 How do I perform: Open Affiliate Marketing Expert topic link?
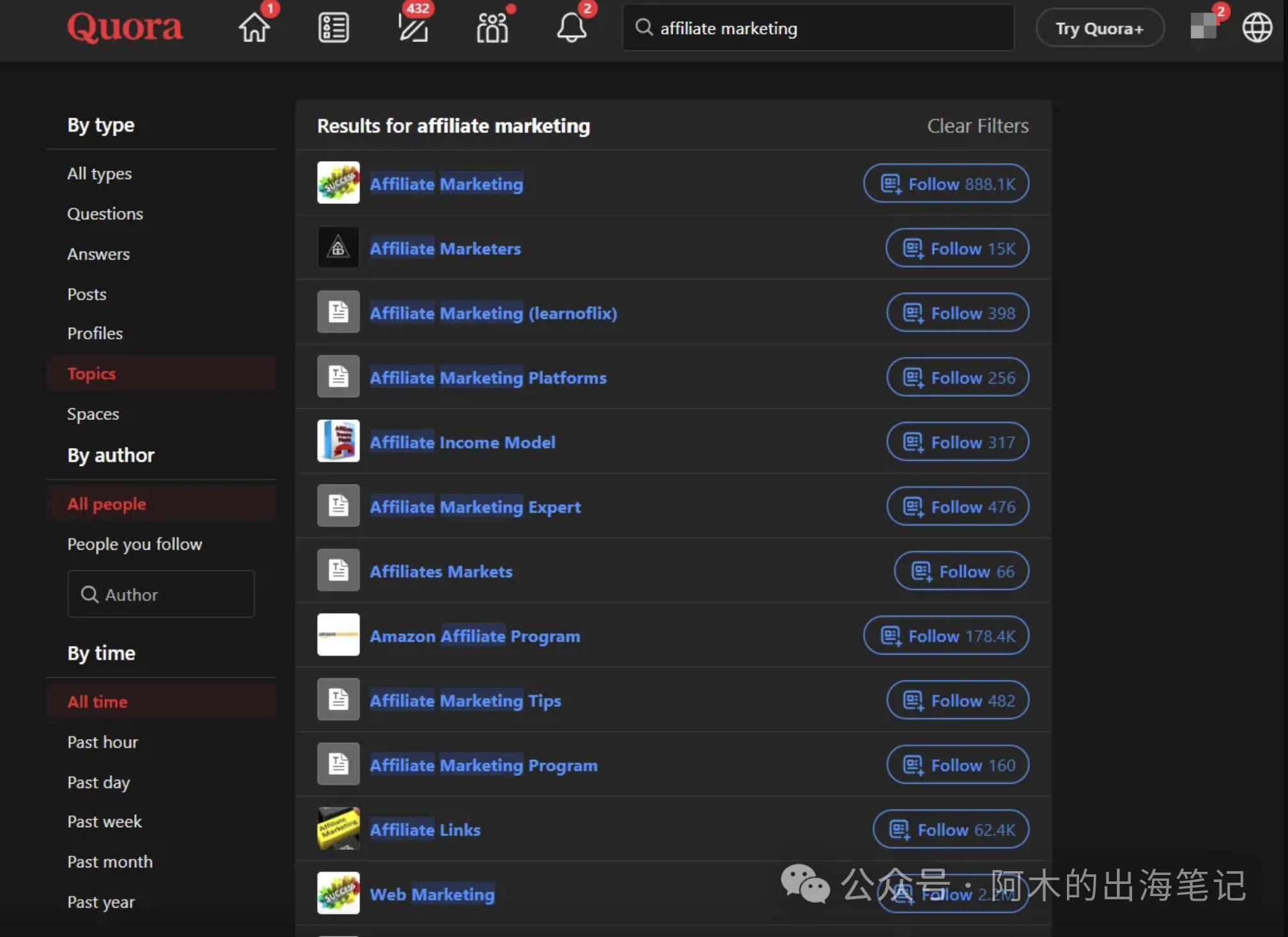[x=475, y=507]
